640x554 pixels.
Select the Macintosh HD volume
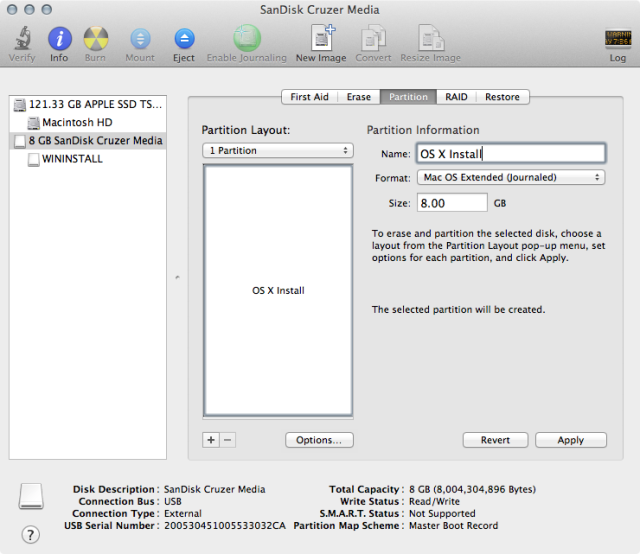click(88, 122)
